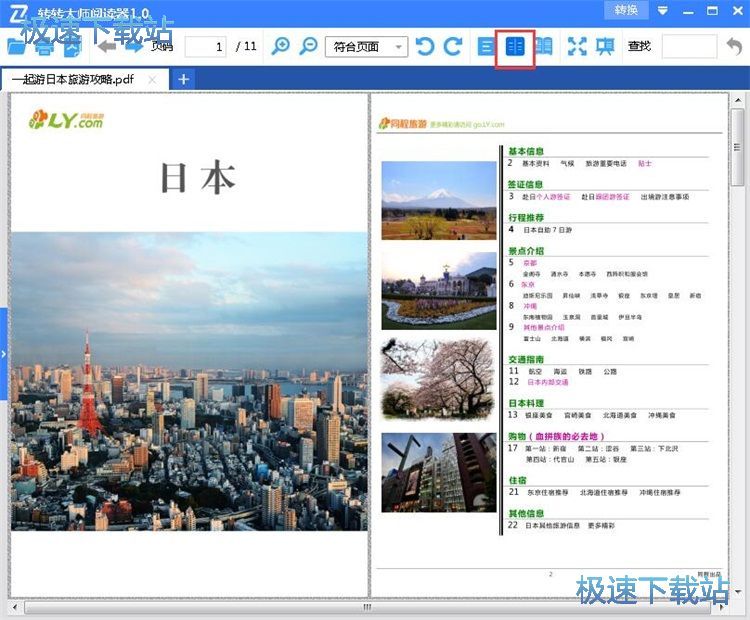Rotate page counterclockwise
This screenshot has height=620, width=750.
[425, 46]
